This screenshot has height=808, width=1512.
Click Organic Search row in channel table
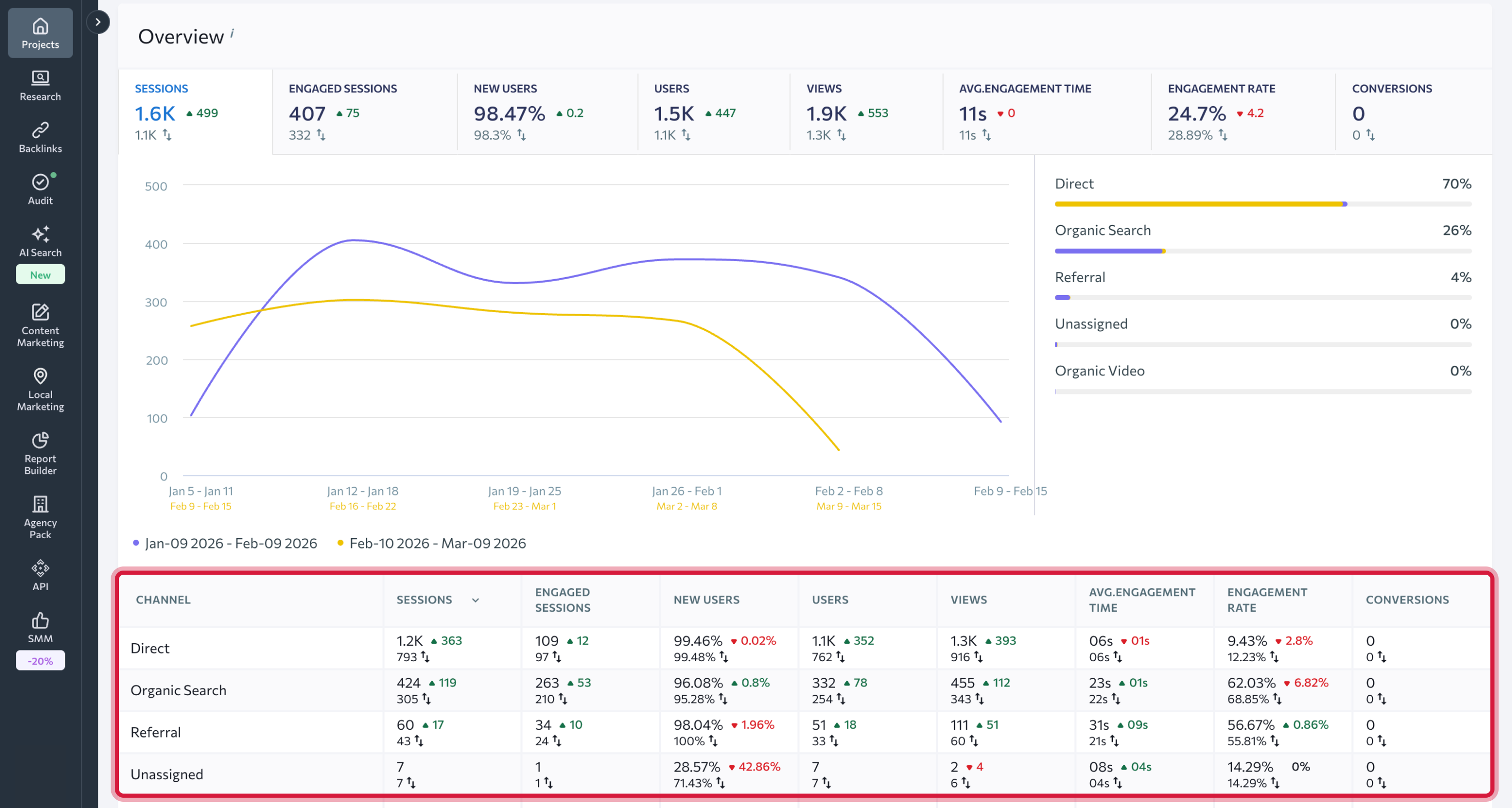pos(179,690)
